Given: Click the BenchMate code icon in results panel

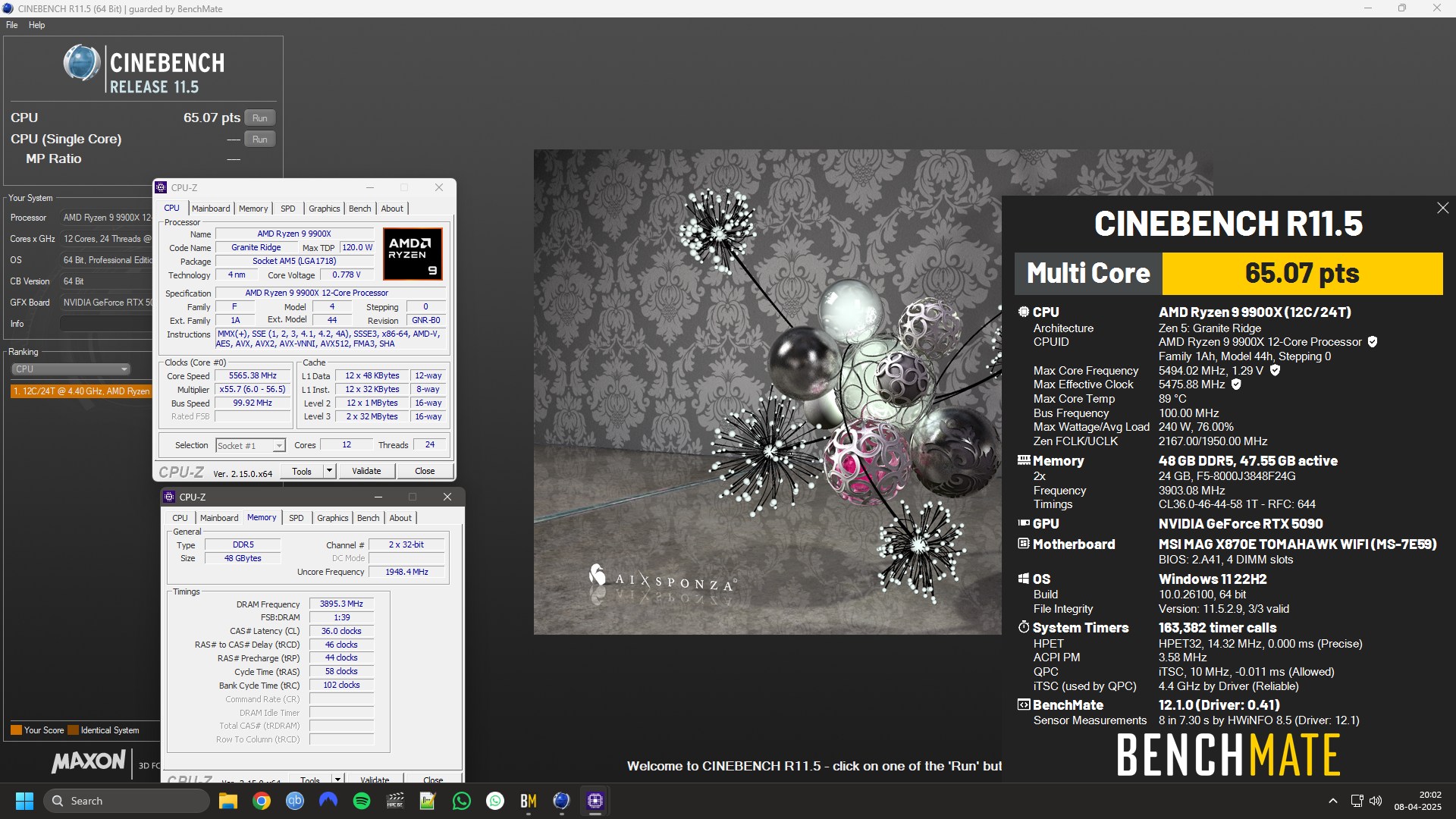Looking at the screenshot, I should click(x=1024, y=704).
